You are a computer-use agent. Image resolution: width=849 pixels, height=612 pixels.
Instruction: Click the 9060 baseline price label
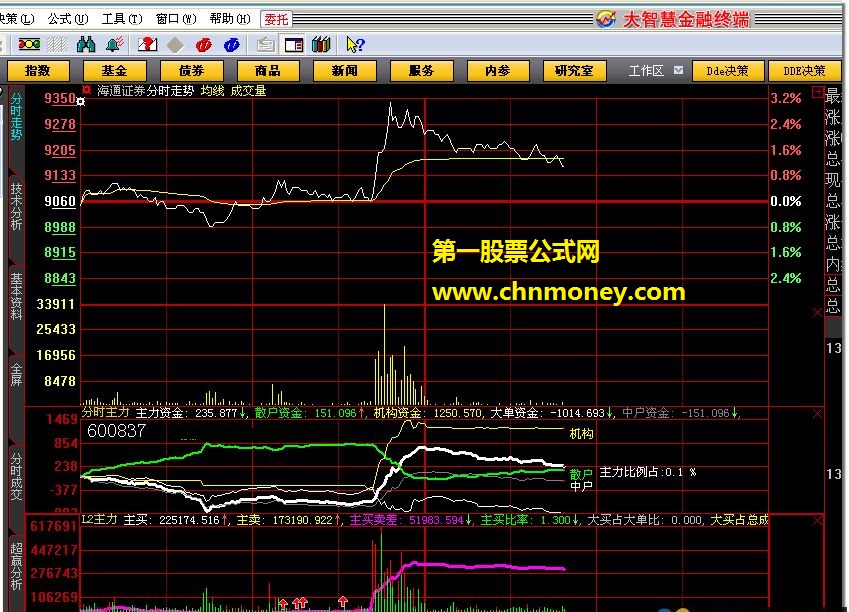[x=60, y=201]
